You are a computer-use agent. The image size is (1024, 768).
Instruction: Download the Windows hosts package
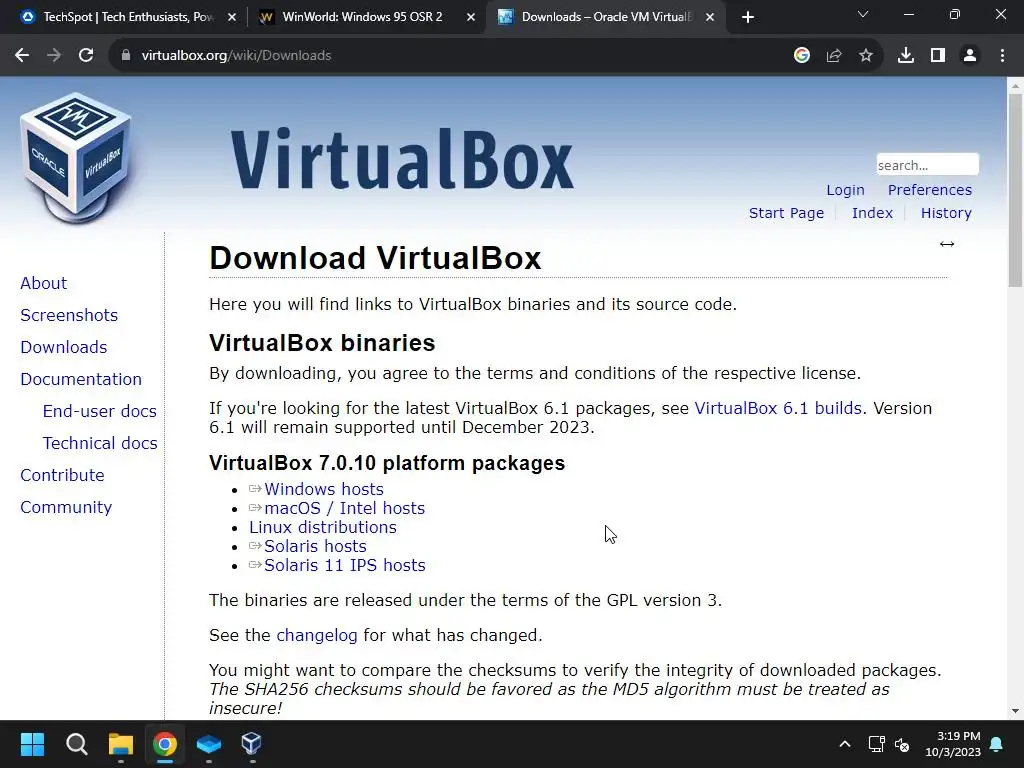(324, 489)
